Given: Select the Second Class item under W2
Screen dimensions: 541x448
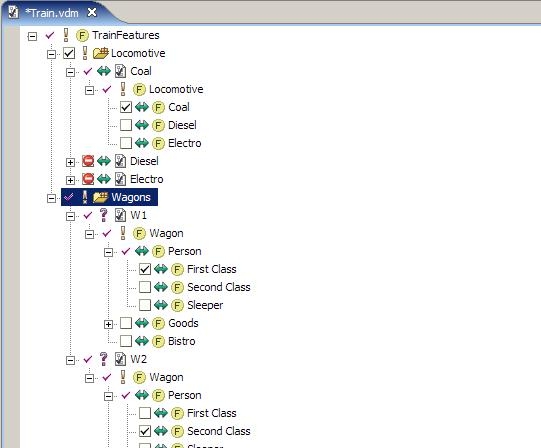Looking at the screenshot, I should [x=219, y=431].
